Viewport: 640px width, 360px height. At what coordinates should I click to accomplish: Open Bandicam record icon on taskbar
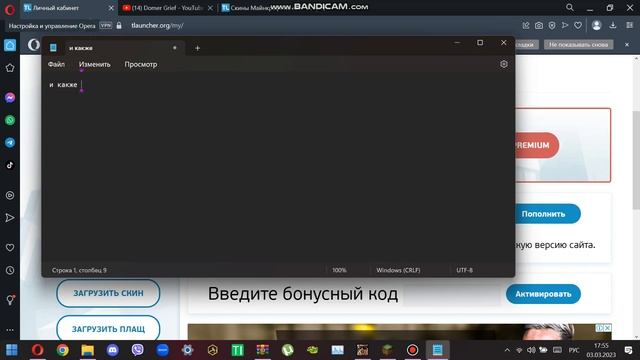tap(412, 350)
